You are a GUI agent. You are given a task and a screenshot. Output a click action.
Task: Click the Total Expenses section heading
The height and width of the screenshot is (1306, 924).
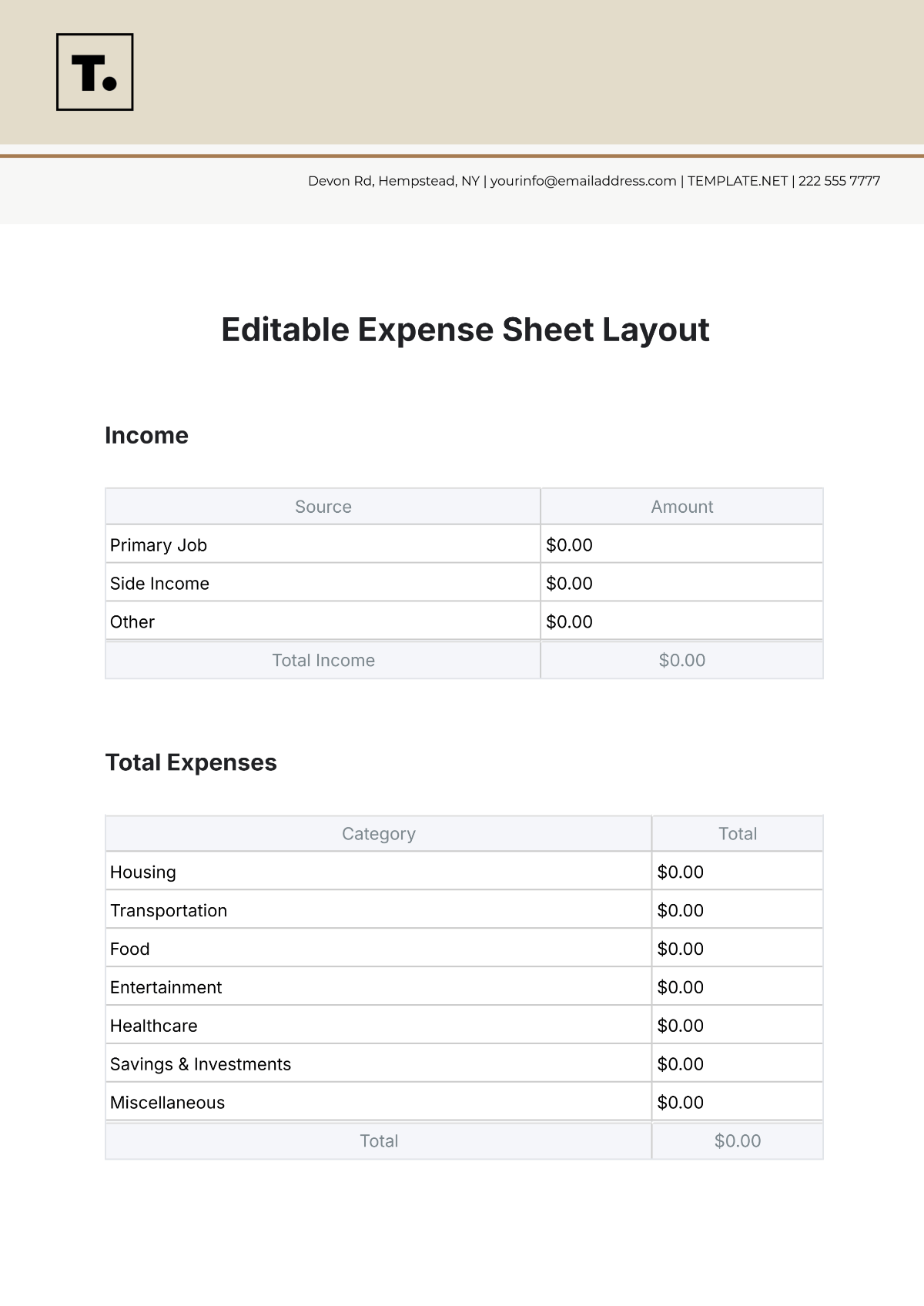click(x=191, y=762)
